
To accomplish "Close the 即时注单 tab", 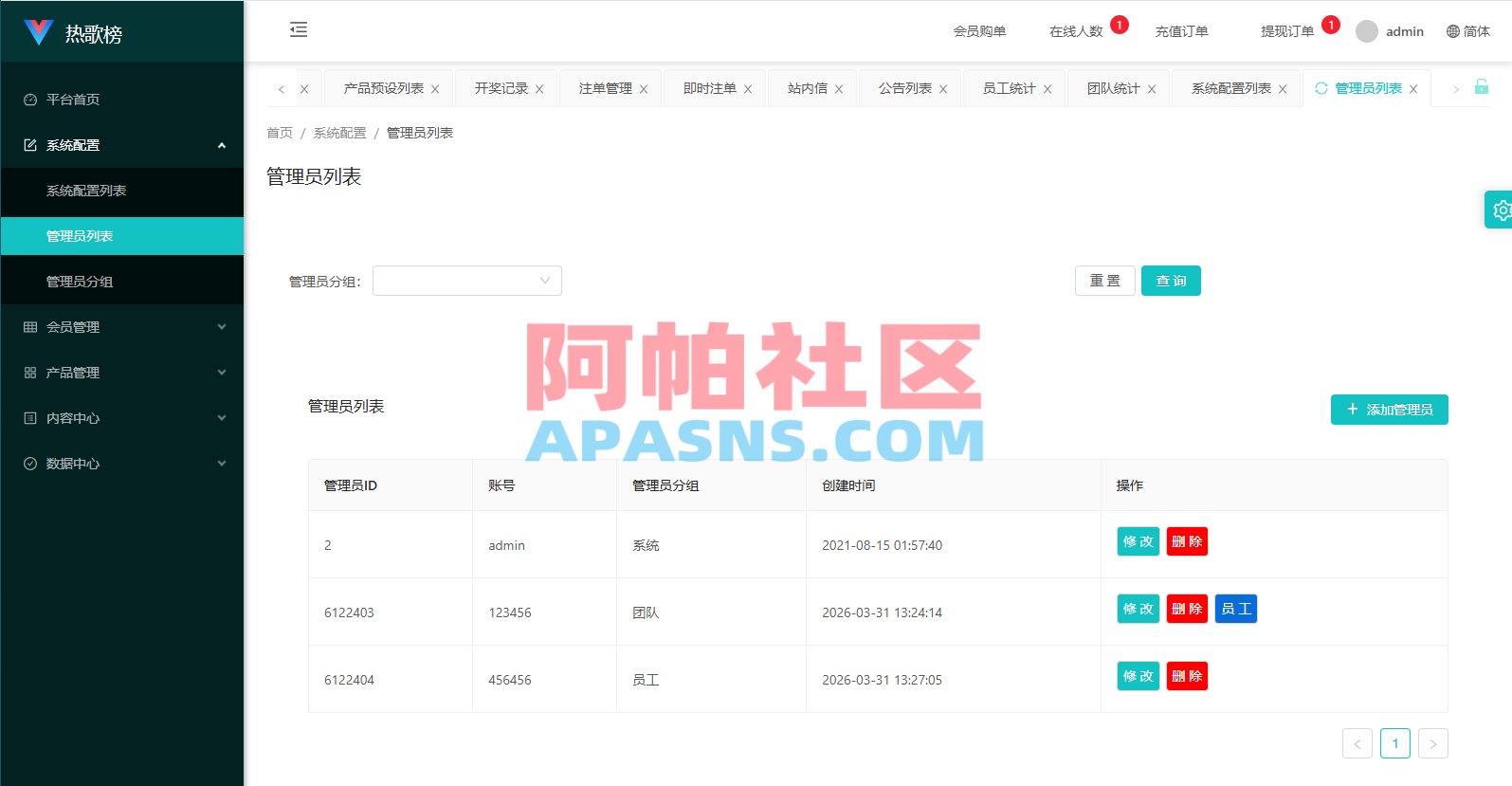I will 748,89.
